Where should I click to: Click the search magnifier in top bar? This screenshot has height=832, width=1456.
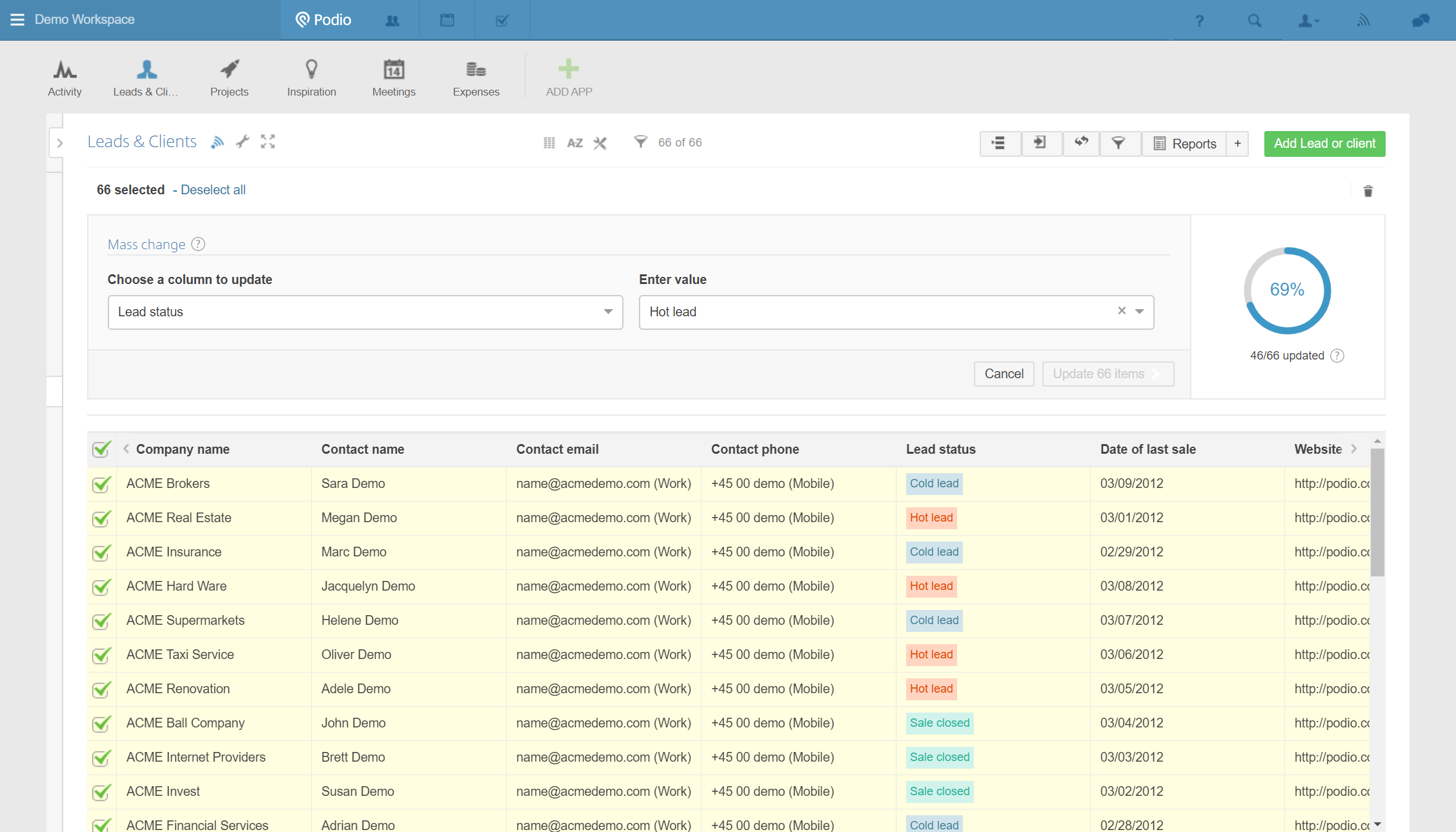click(1254, 21)
